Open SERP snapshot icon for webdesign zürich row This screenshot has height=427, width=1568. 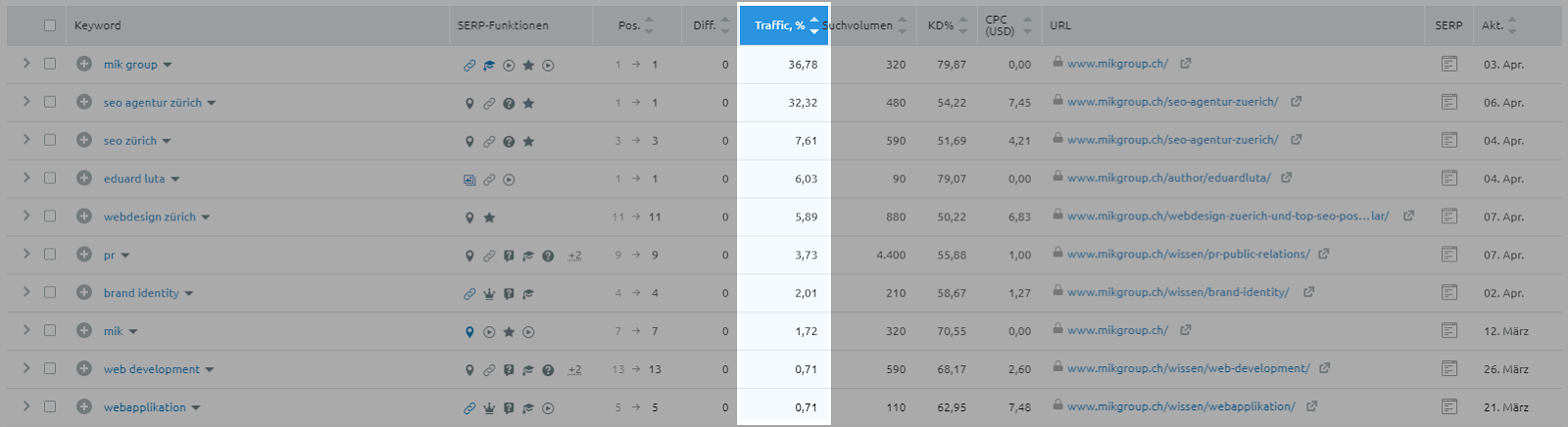(x=1449, y=216)
